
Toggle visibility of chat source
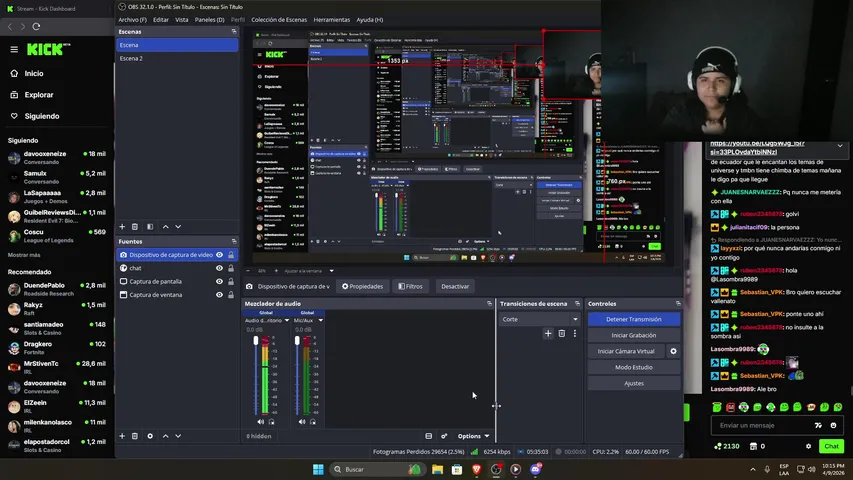click(219, 268)
